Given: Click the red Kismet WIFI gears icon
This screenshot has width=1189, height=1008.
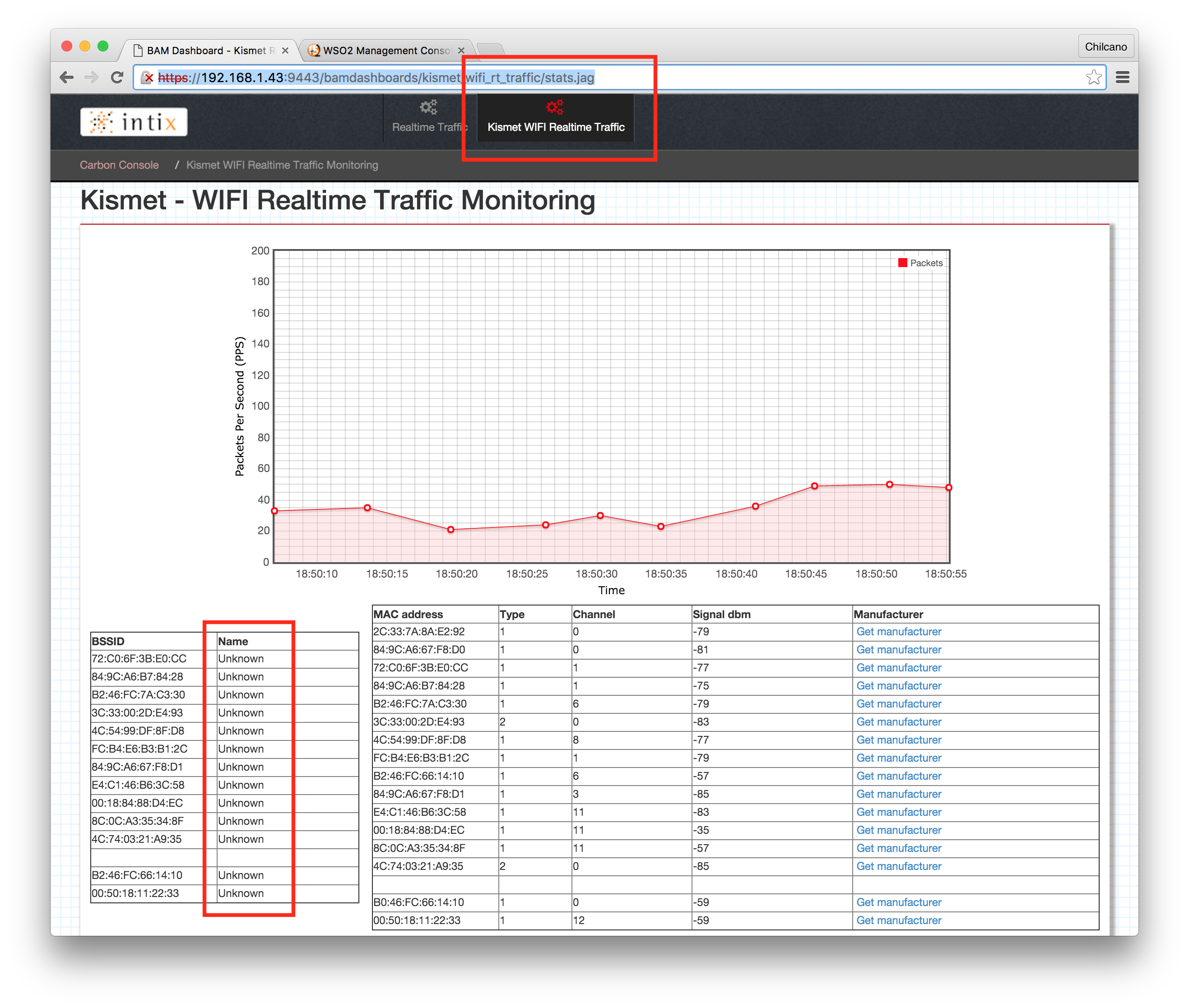Looking at the screenshot, I should (x=554, y=107).
